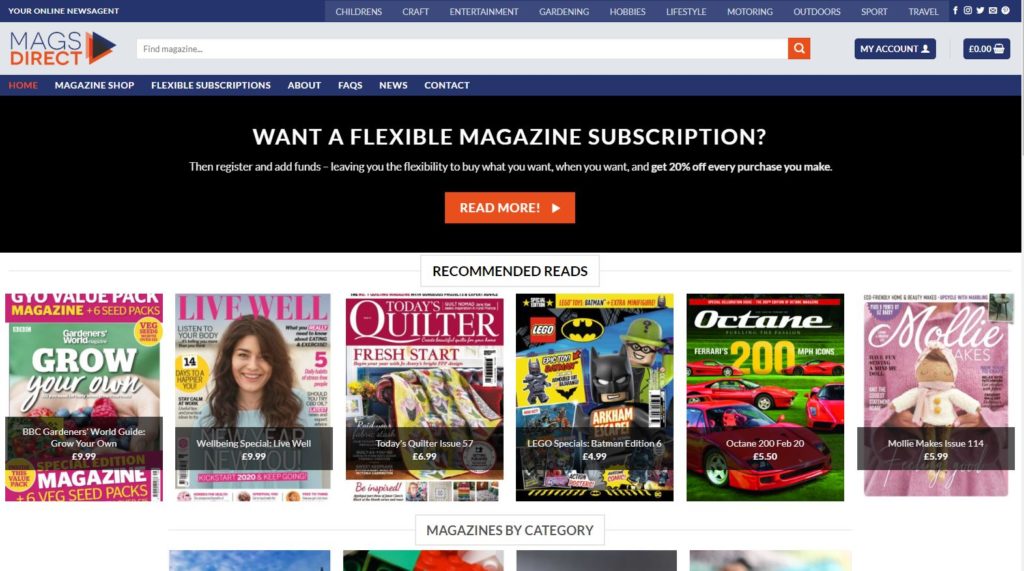Open the Today's Quilter Issue 57 cover
Viewport: 1024px width, 571px height.
point(424,397)
